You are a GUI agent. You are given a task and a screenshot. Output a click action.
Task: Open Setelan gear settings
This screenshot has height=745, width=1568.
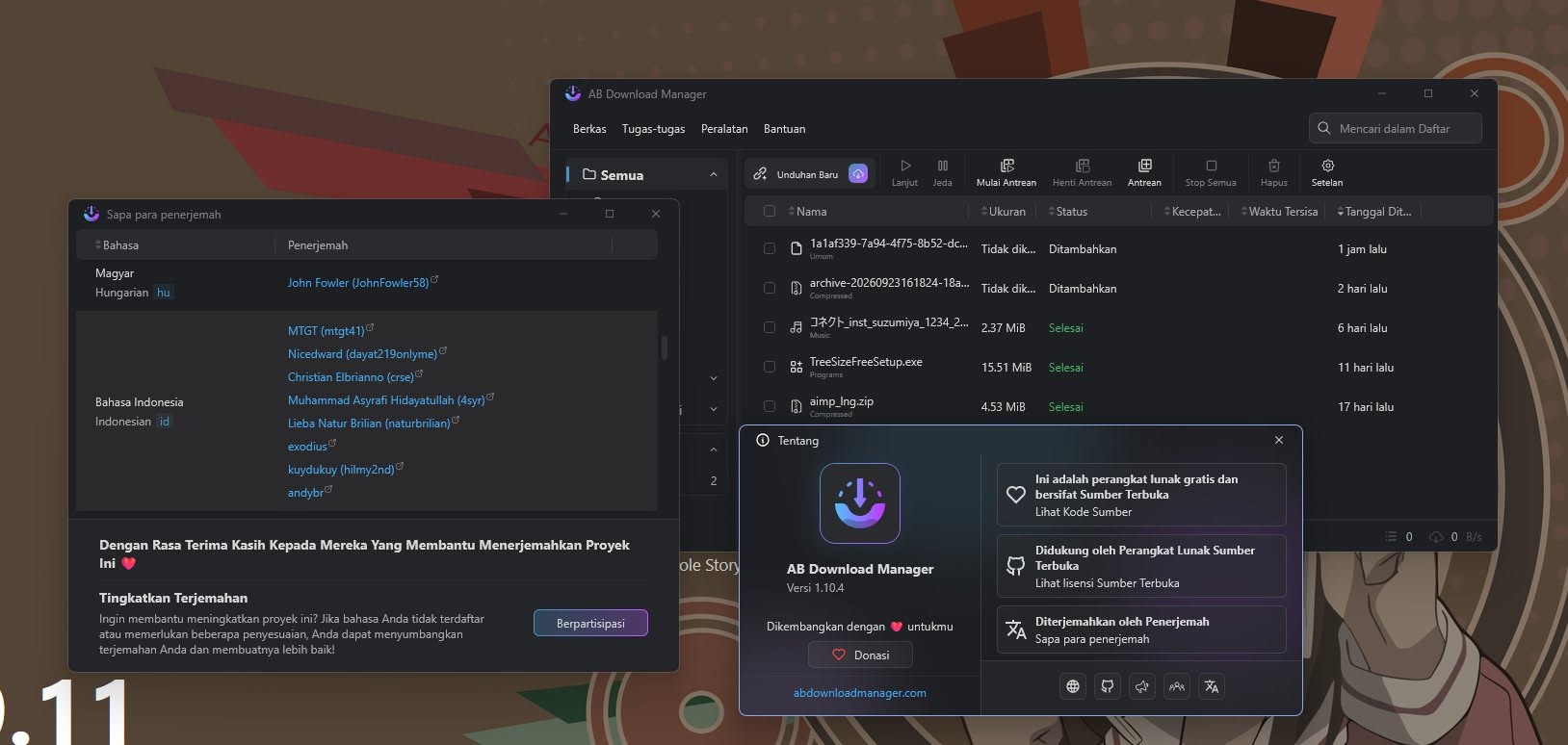[1327, 172]
